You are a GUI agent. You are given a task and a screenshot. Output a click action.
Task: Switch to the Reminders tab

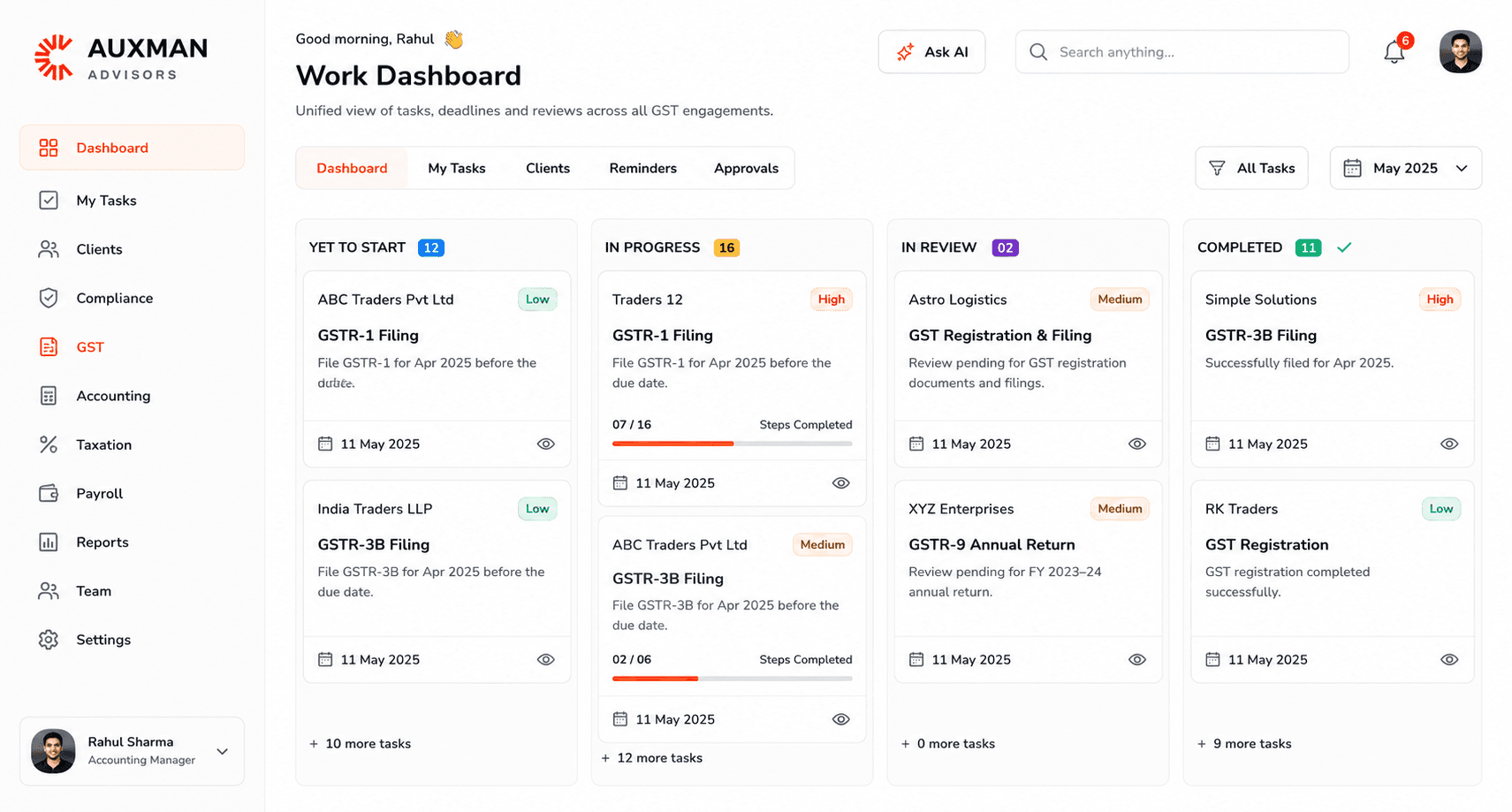pos(642,168)
